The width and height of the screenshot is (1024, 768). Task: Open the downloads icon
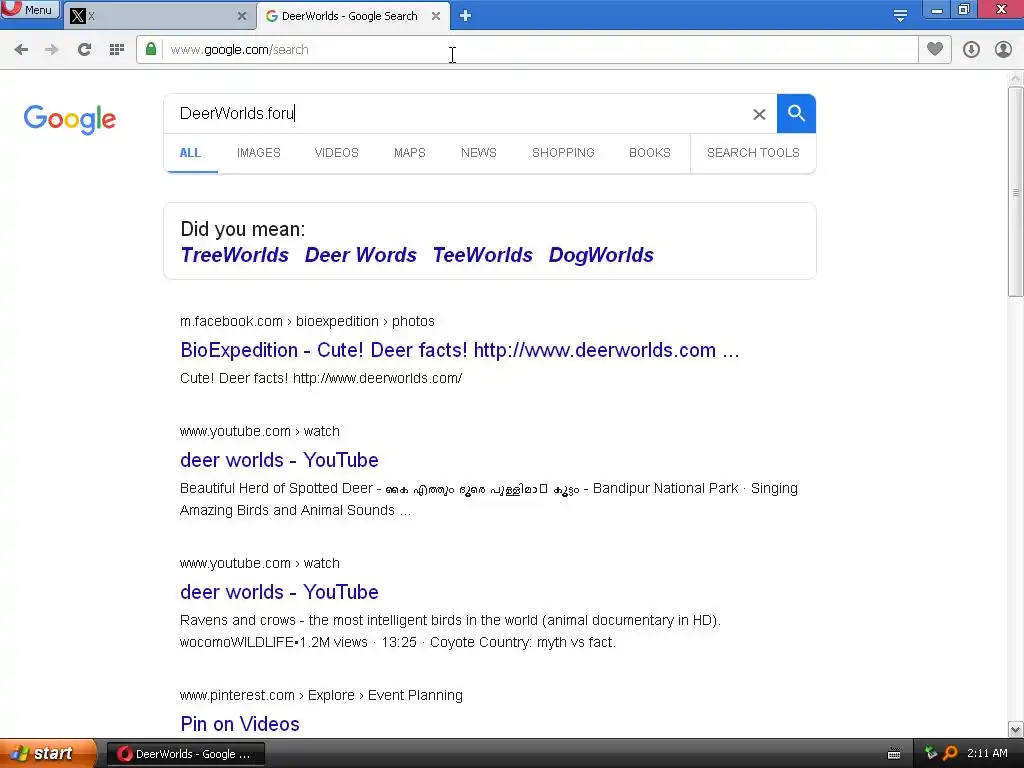pos(971,50)
